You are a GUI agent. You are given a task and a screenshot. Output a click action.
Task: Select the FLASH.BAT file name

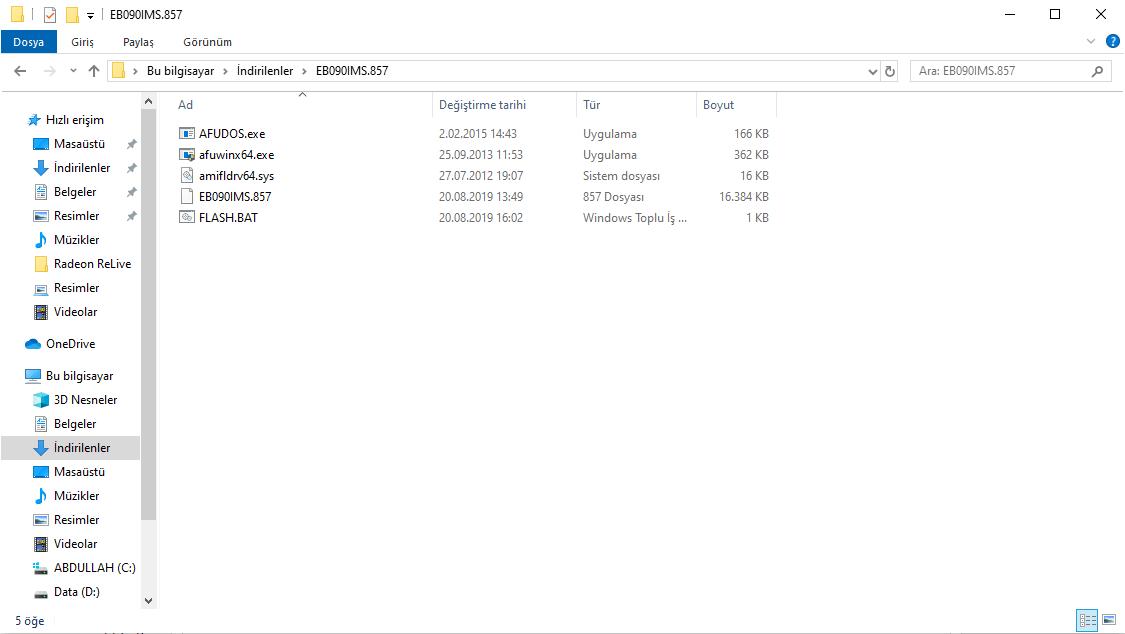[228, 217]
